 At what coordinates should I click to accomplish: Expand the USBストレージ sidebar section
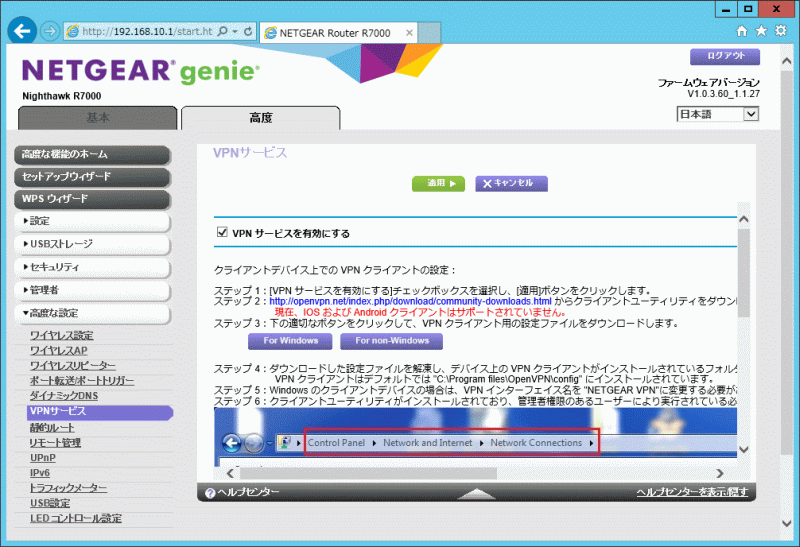tap(96, 243)
